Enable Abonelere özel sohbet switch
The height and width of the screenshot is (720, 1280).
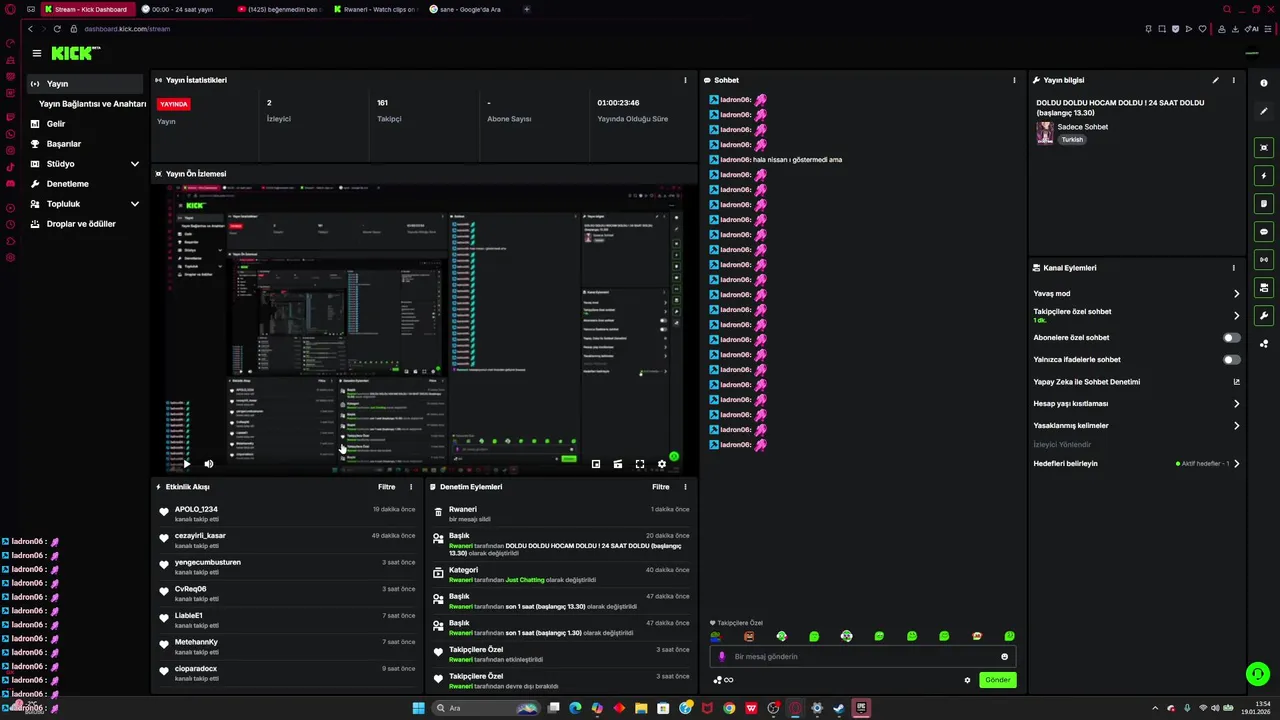coord(1232,338)
